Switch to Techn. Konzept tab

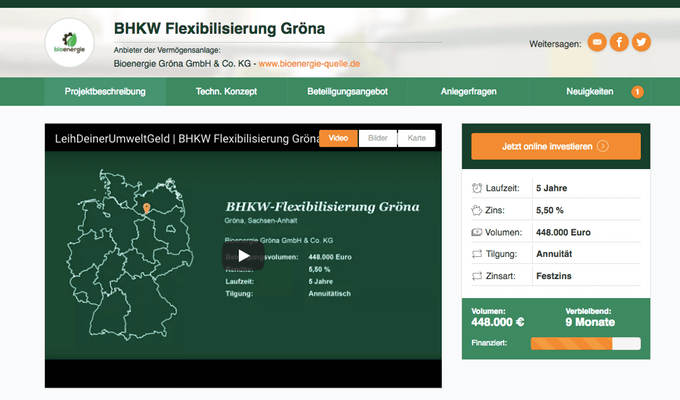pos(226,92)
